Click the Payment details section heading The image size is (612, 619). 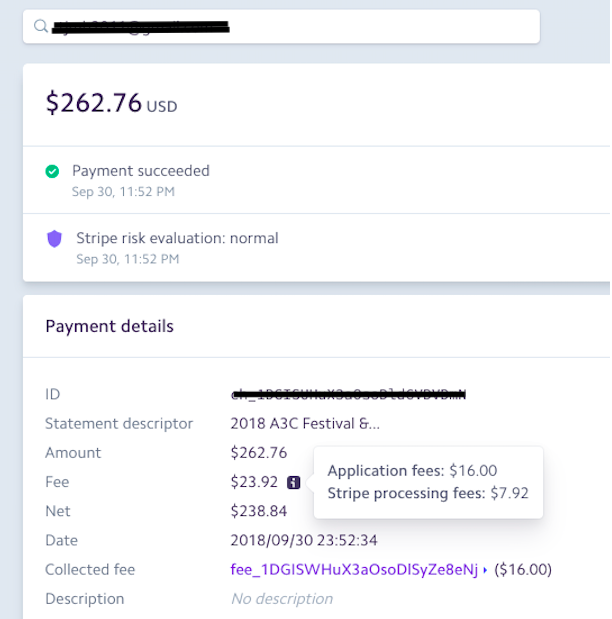[x=109, y=326]
